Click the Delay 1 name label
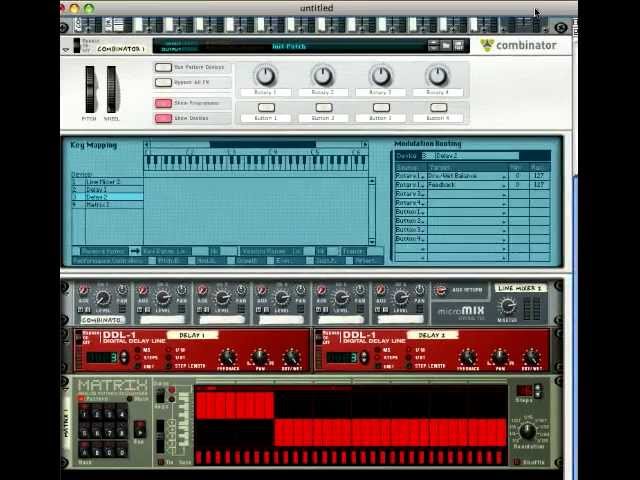This screenshot has width=640, height=480. coord(192,335)
